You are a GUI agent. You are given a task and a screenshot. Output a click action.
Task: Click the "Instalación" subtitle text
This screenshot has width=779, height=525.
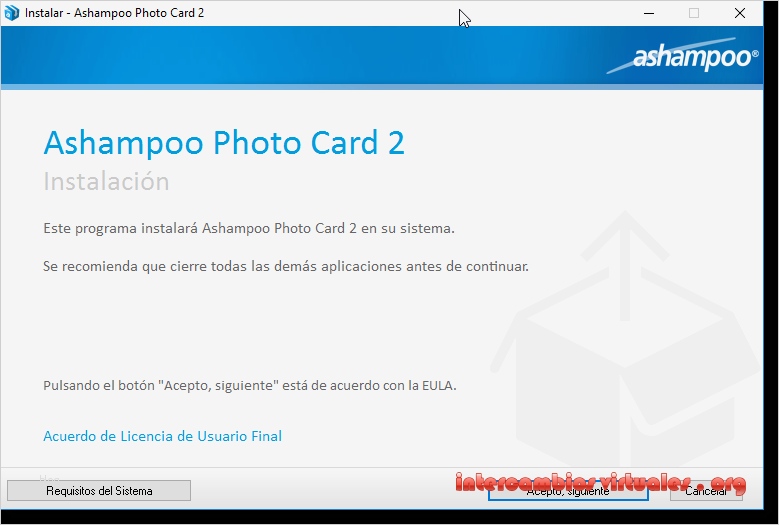click(106, 181)
